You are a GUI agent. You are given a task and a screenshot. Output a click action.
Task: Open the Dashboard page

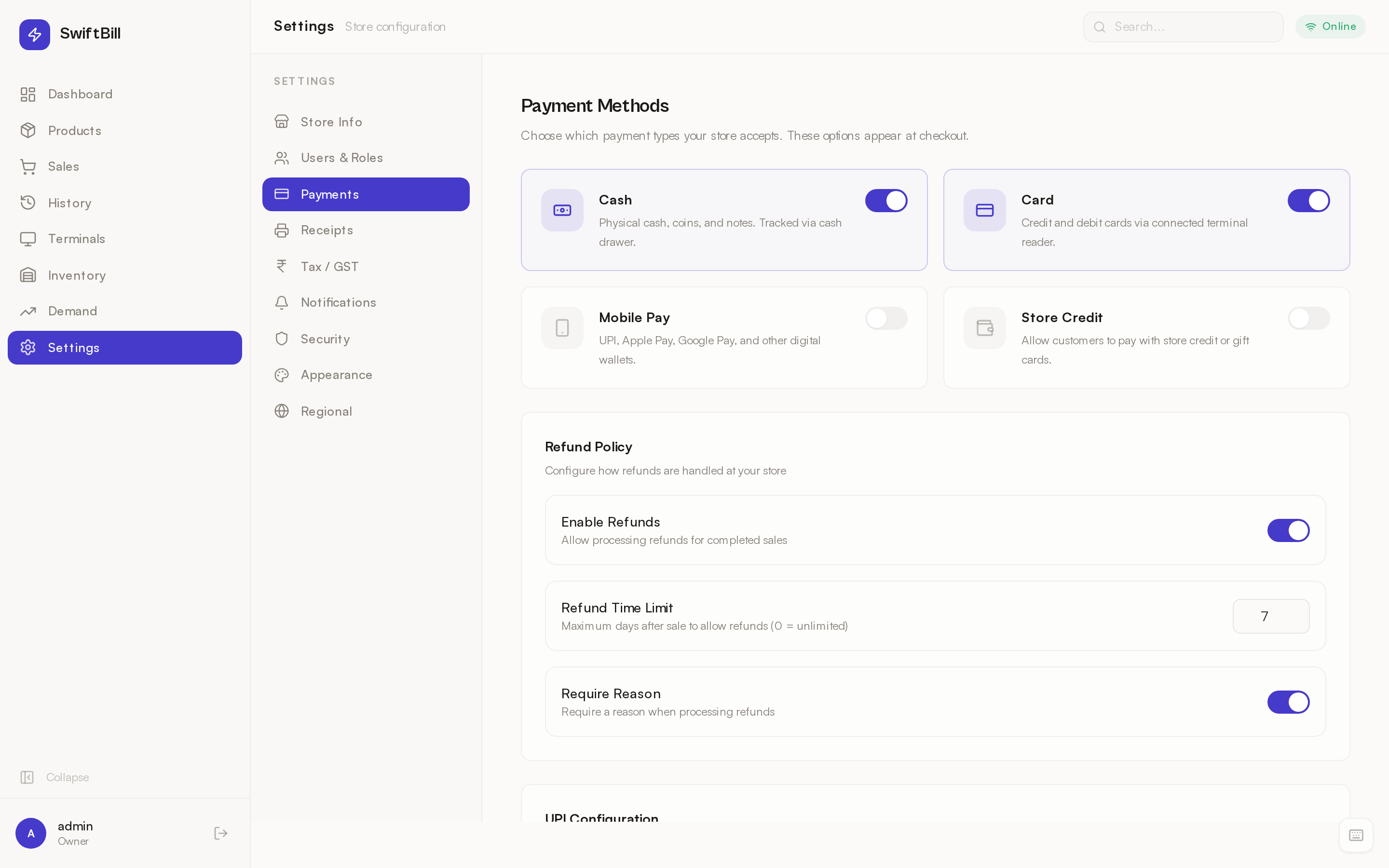[124, 94]
